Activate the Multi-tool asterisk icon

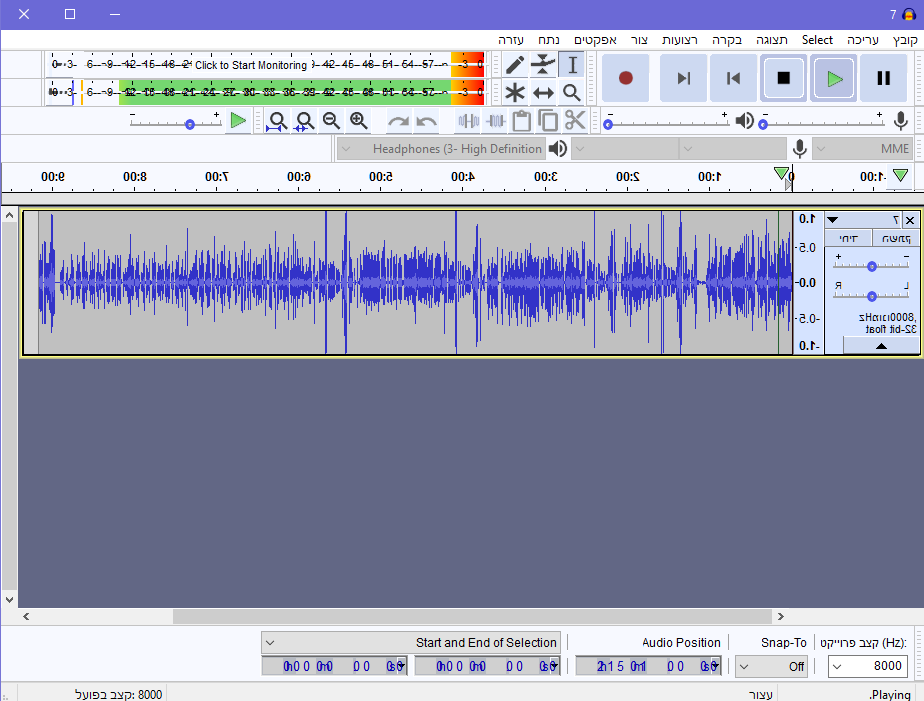[515, 93]
